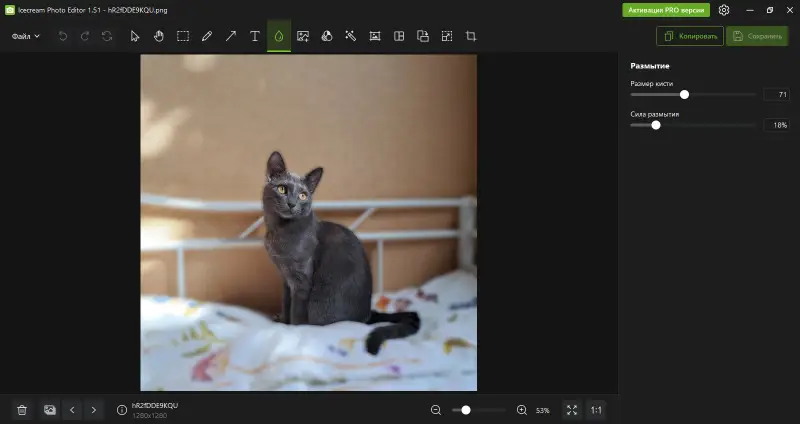Go to next image arrow
The height and width of the screenshot is (424, 800).
pos(93,410)
